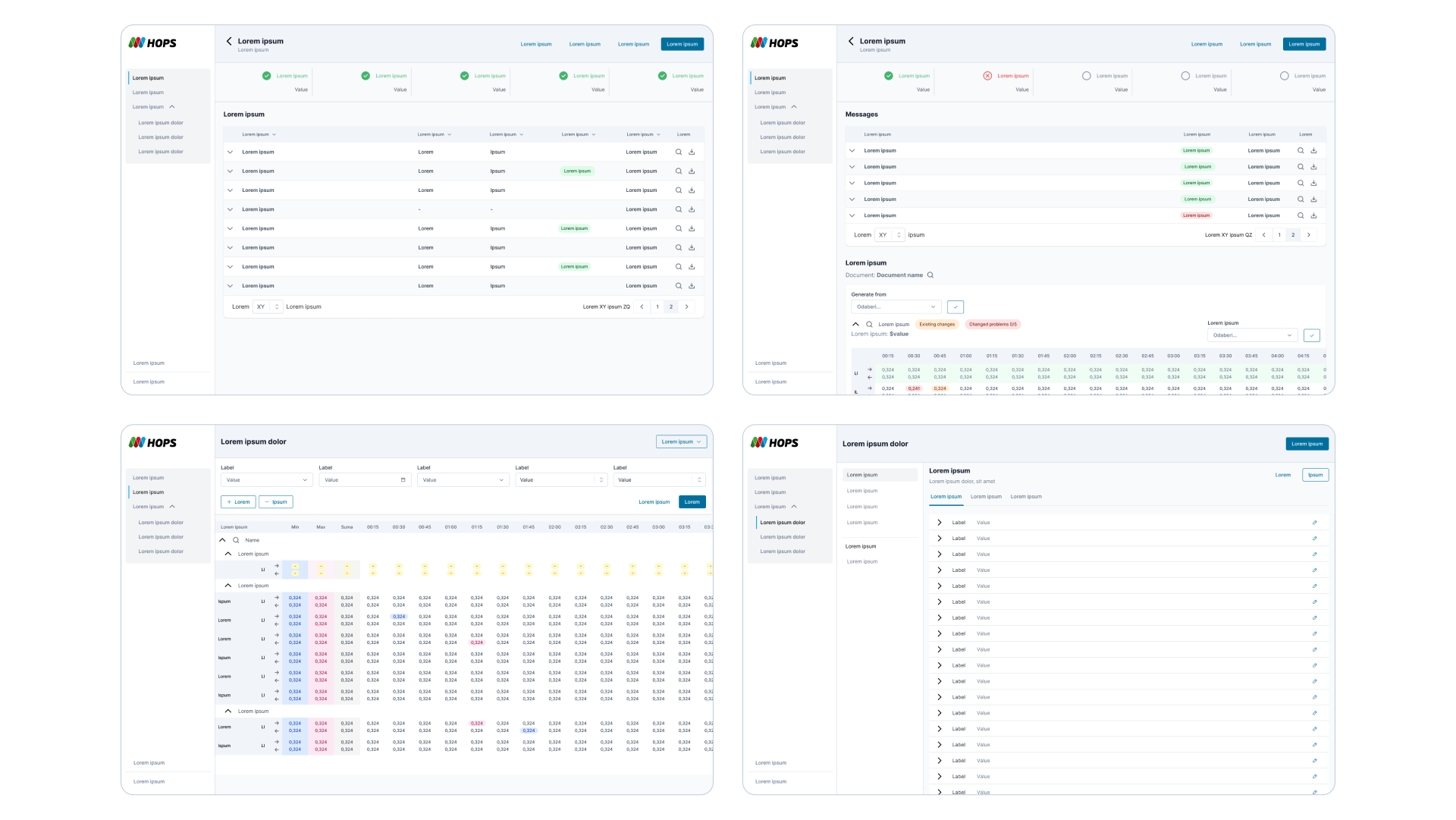Click the magnifier beside the Name column header
1456x820 pixels.
235,540
